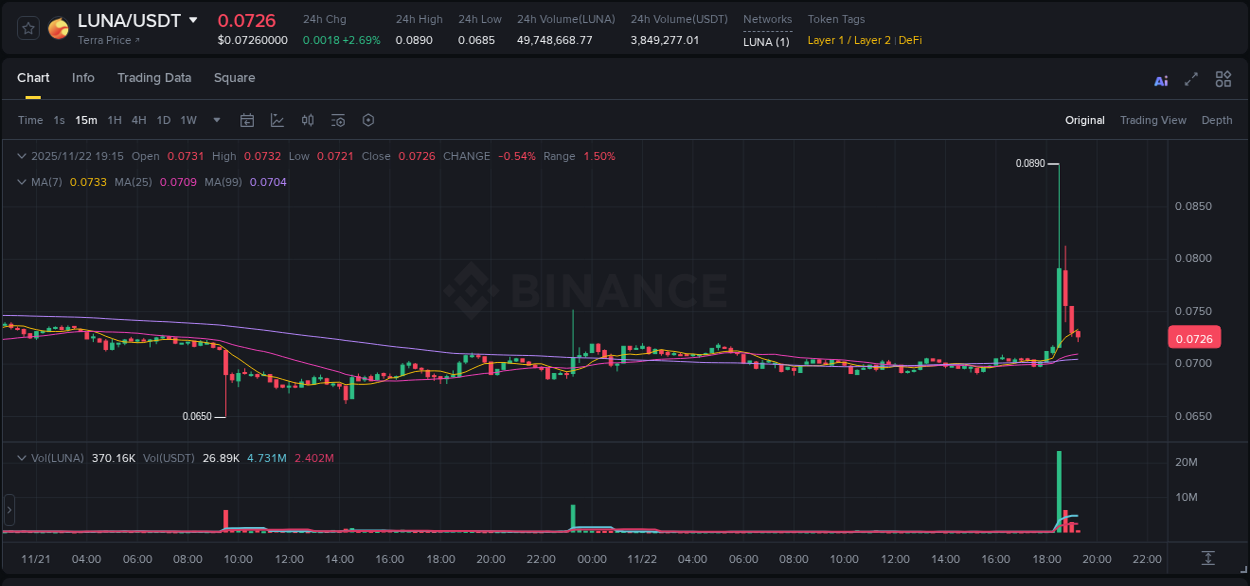Switch to the Trading Data tab
Image resolution: width=1250 pixels, height=586 pixels.
click(x=154, y=78)
